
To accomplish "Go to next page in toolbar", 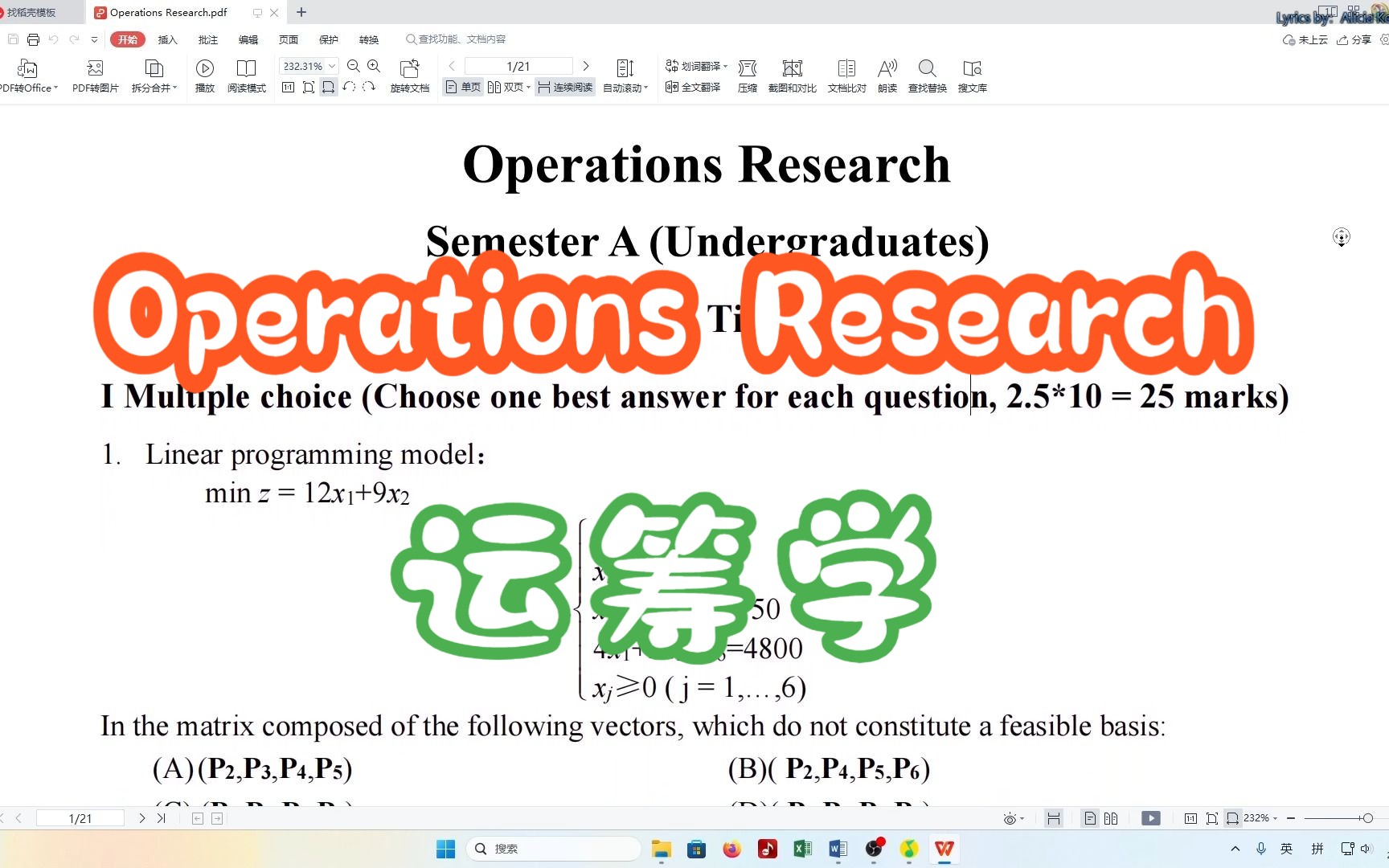I will 586,66.
